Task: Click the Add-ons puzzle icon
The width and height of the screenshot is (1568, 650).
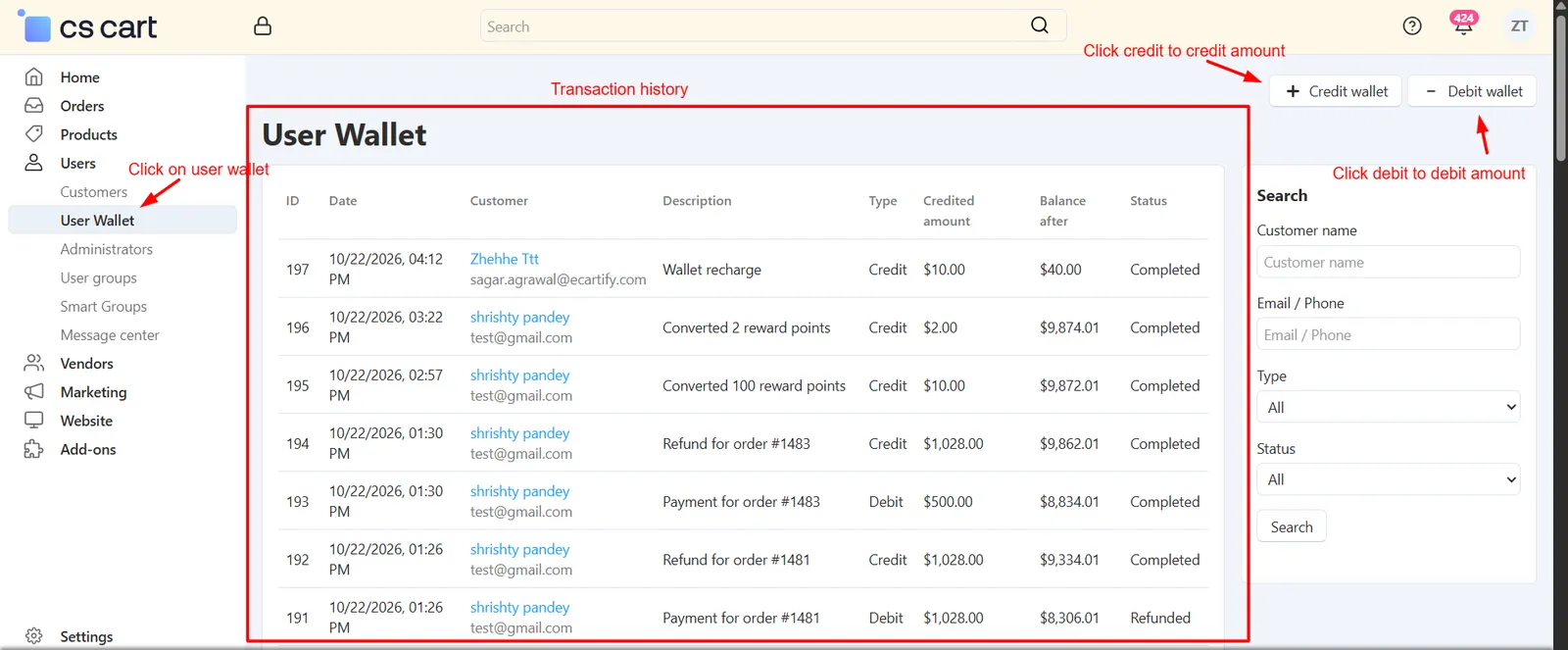Action: click(33, 449)
